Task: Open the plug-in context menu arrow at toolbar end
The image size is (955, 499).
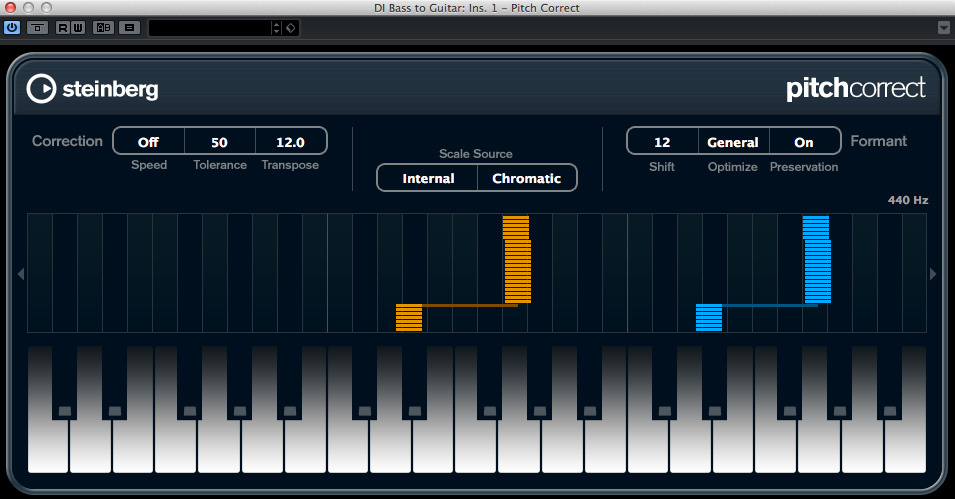Action: tap(943, 27)
